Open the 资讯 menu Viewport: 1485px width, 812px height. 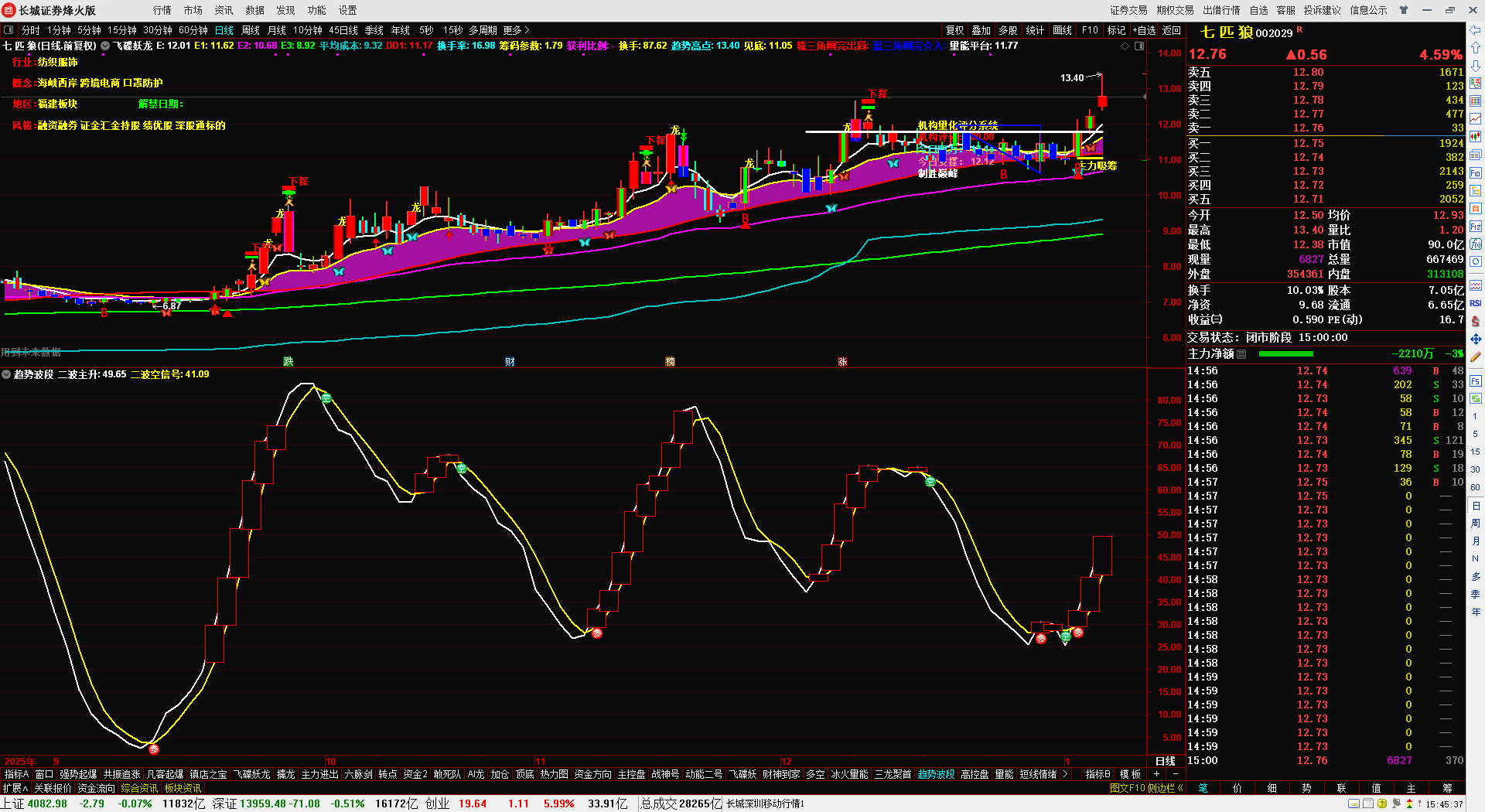point(224,10)
